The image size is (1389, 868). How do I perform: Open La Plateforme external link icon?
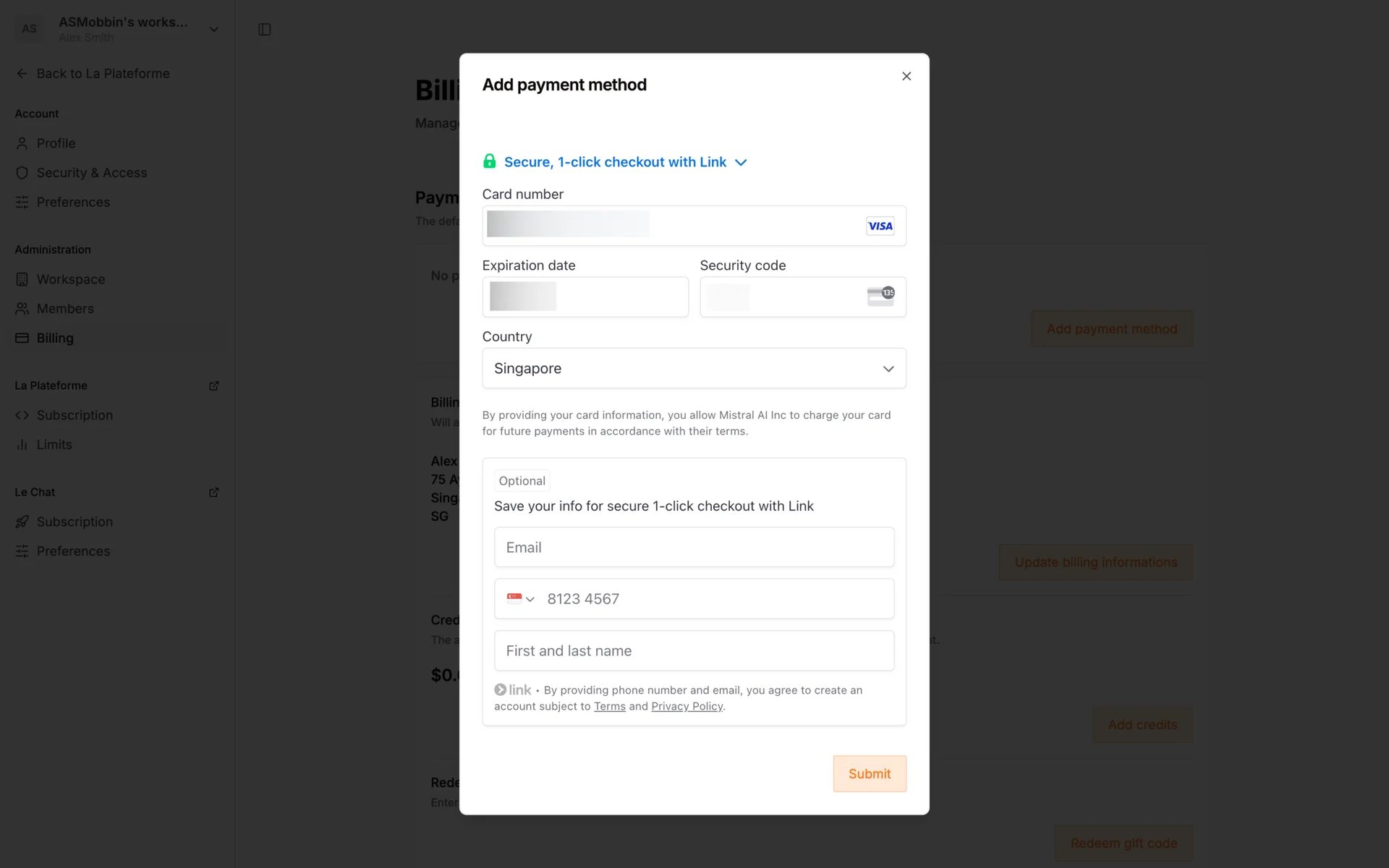point(213,386)
